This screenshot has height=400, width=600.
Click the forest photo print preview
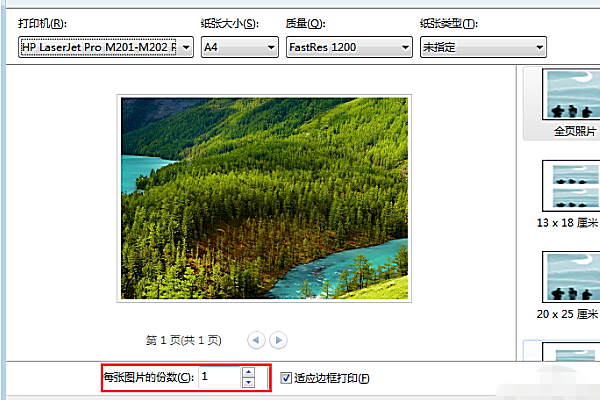pyautogui.click(x=264, y=198)
